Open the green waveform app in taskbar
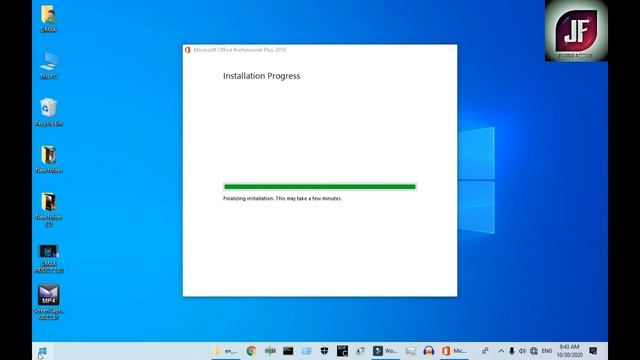This screenshot has height=360, width=640. click(270, 351)
